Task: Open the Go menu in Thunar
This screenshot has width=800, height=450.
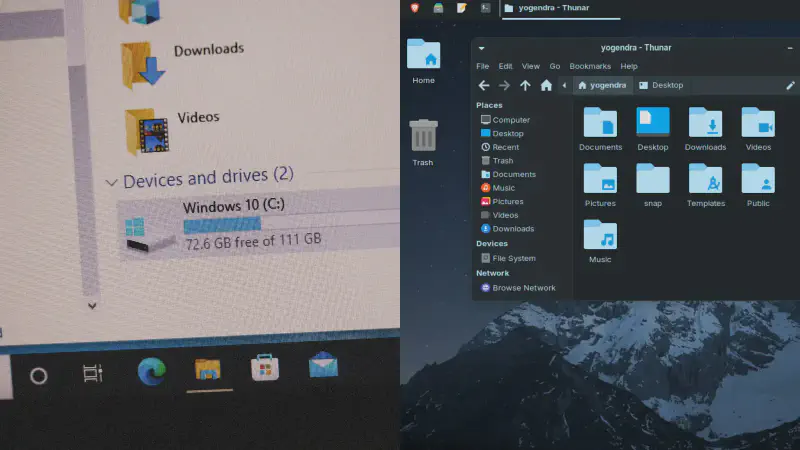Action: point(555,66)
